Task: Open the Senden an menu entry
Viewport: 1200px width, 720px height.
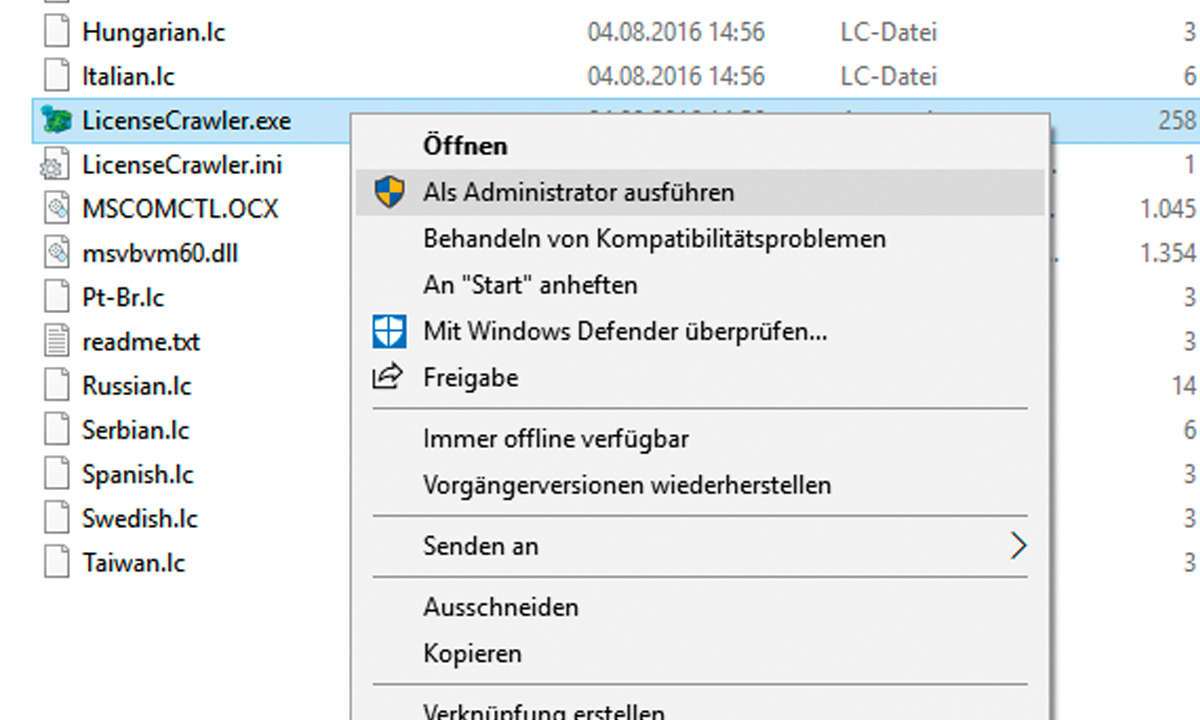Action: point(481,546)
